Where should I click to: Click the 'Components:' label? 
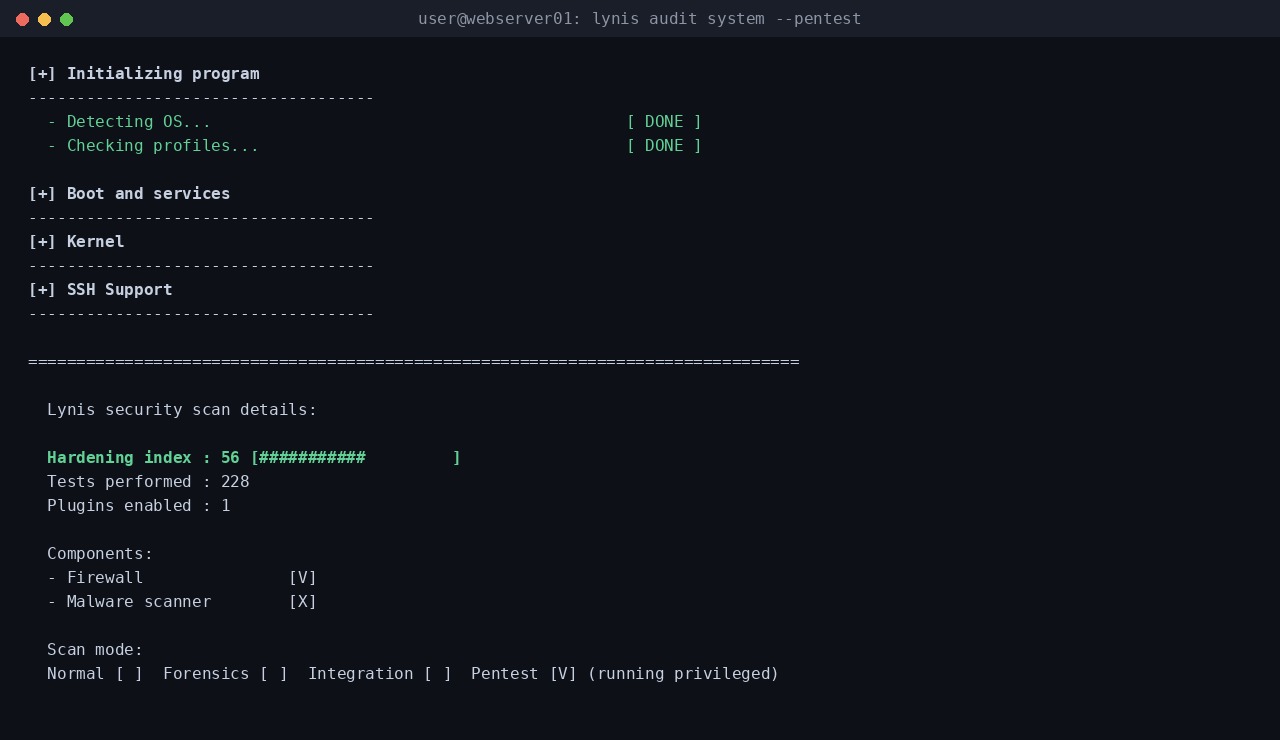coord(100,554)
